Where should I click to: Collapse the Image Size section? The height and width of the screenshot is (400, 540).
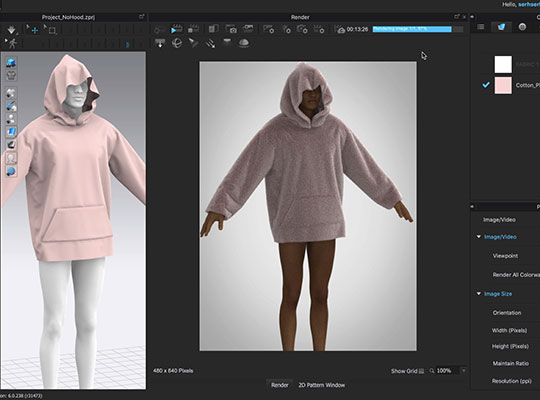(x=478, y=294)
